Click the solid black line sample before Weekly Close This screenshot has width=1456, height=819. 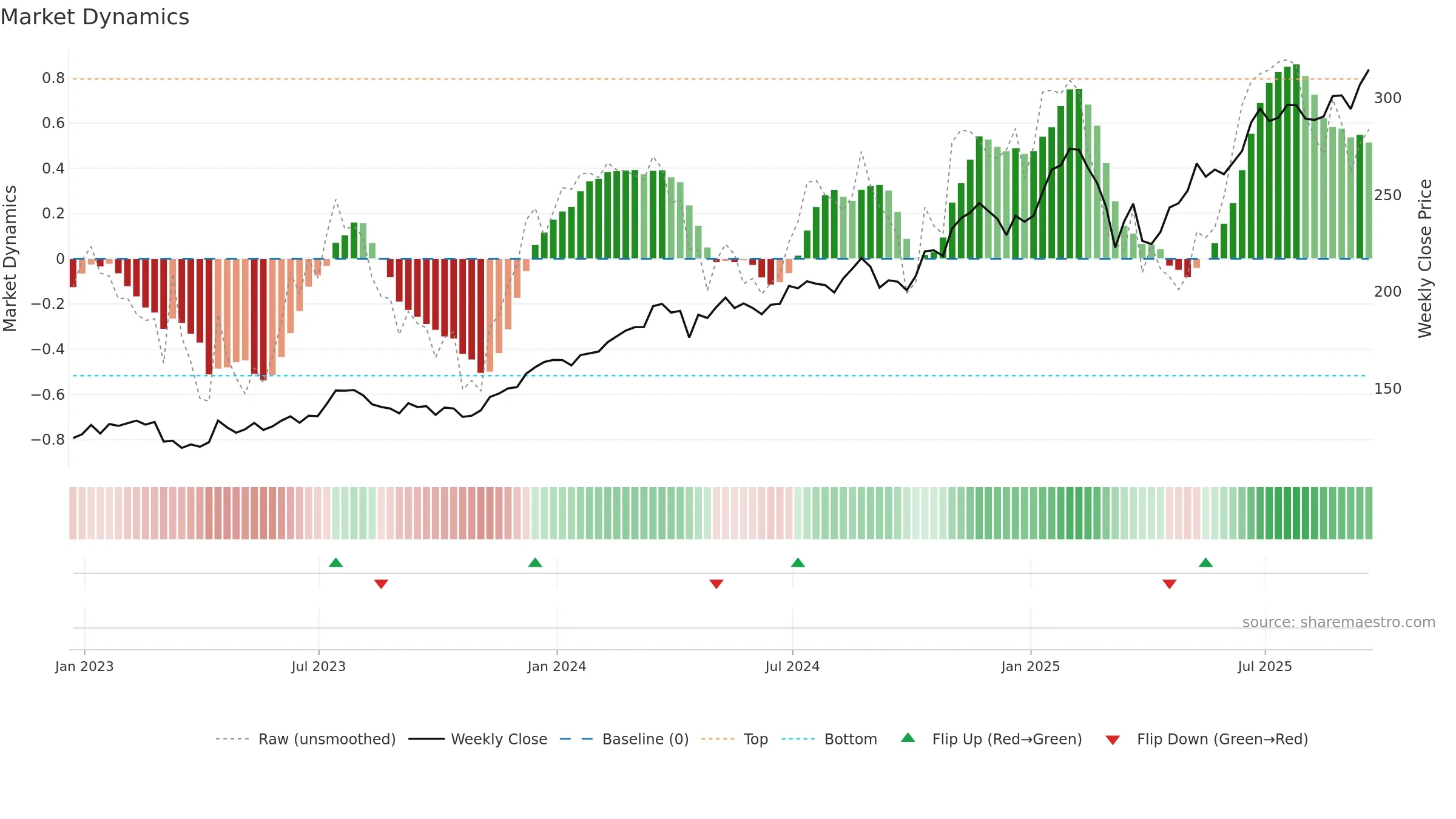tap(426, 739)
